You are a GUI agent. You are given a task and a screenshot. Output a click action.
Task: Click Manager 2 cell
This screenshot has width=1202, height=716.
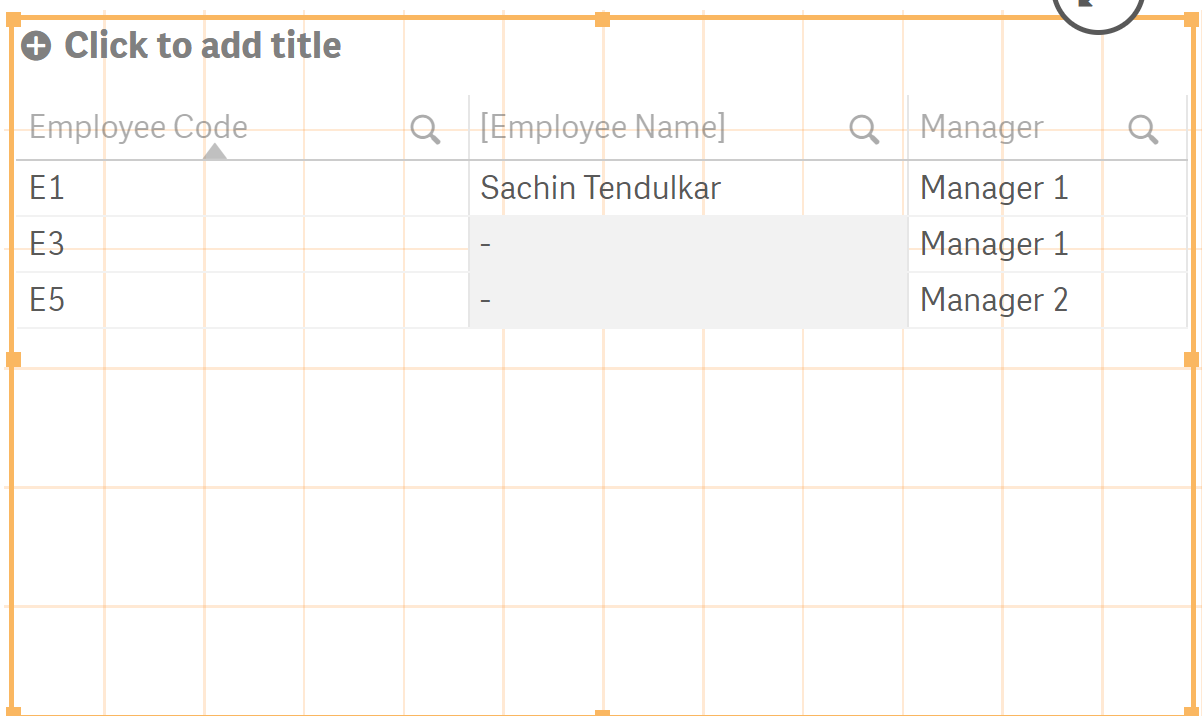click(x=994, y=300)
